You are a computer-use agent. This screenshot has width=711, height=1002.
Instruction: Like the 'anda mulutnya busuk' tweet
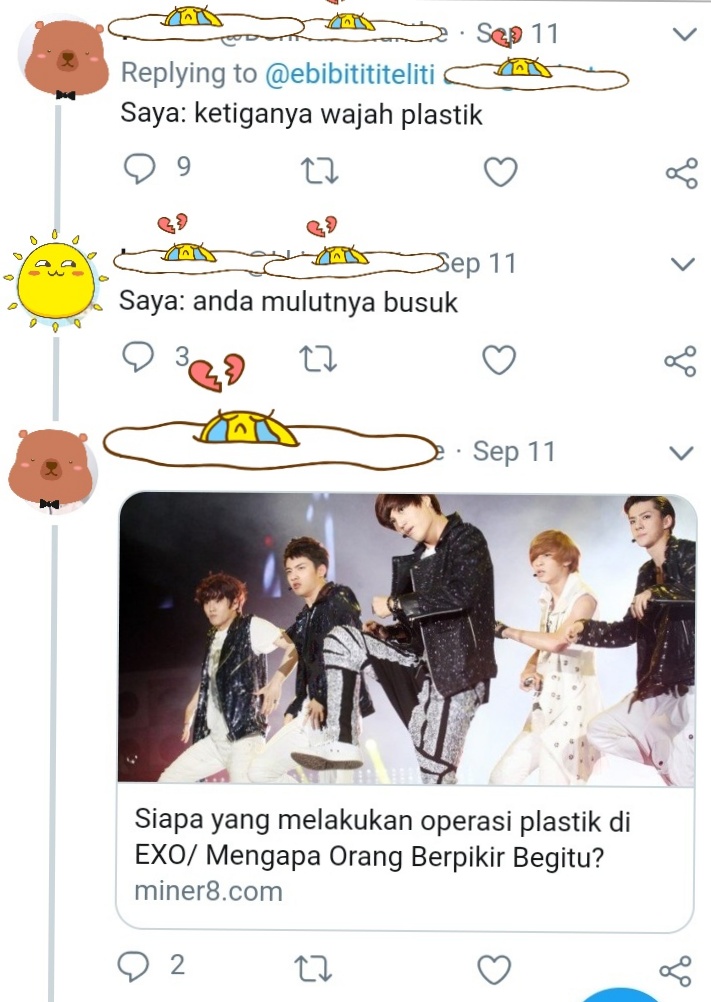500,359
